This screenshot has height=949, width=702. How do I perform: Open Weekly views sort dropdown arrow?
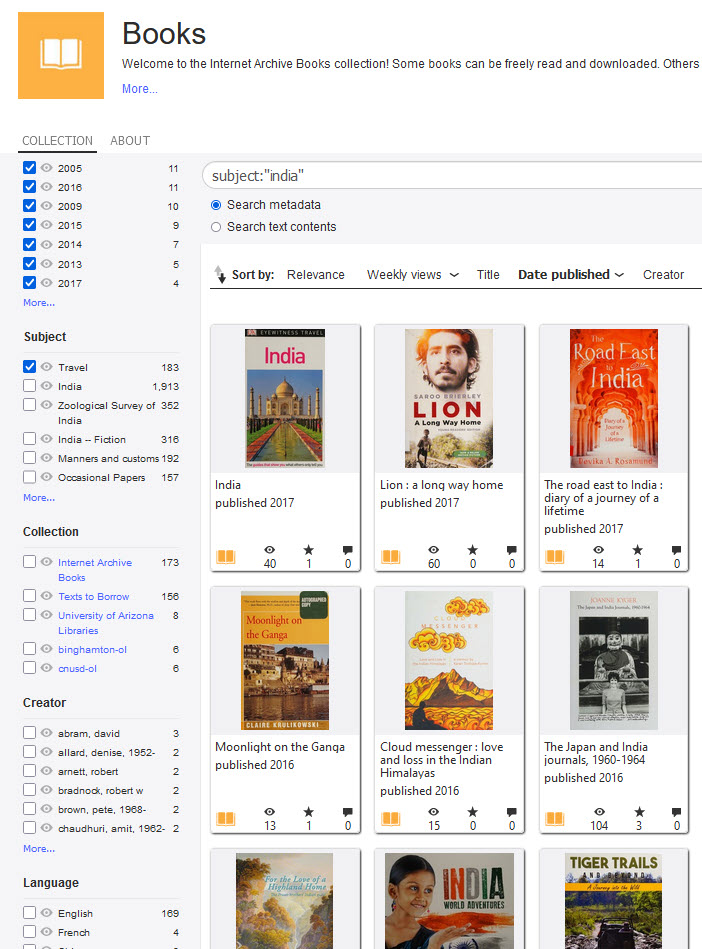click(454, 275)
